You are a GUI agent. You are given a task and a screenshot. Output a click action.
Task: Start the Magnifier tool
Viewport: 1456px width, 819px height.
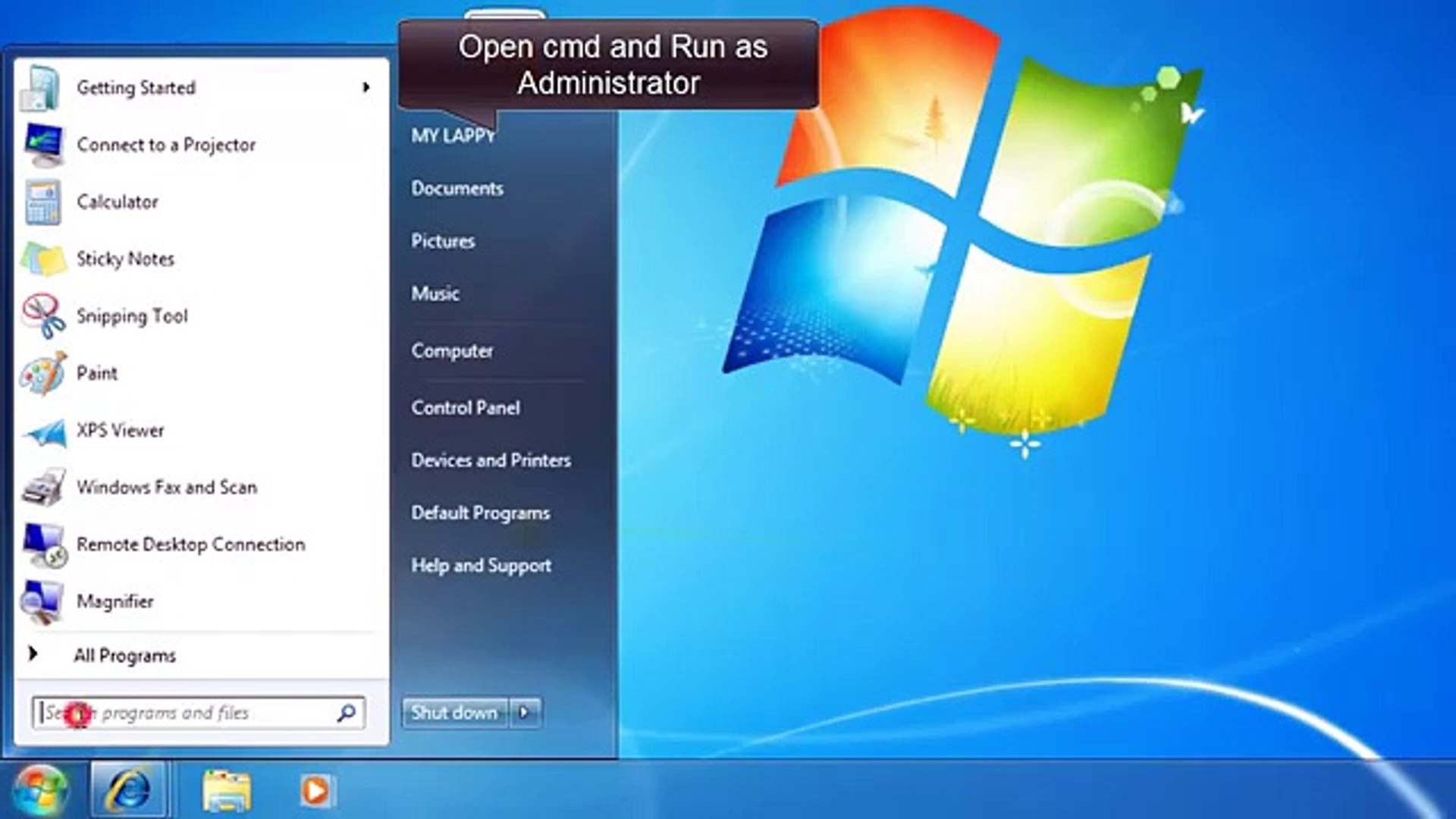pyautogui.click(x=115, y=601)
